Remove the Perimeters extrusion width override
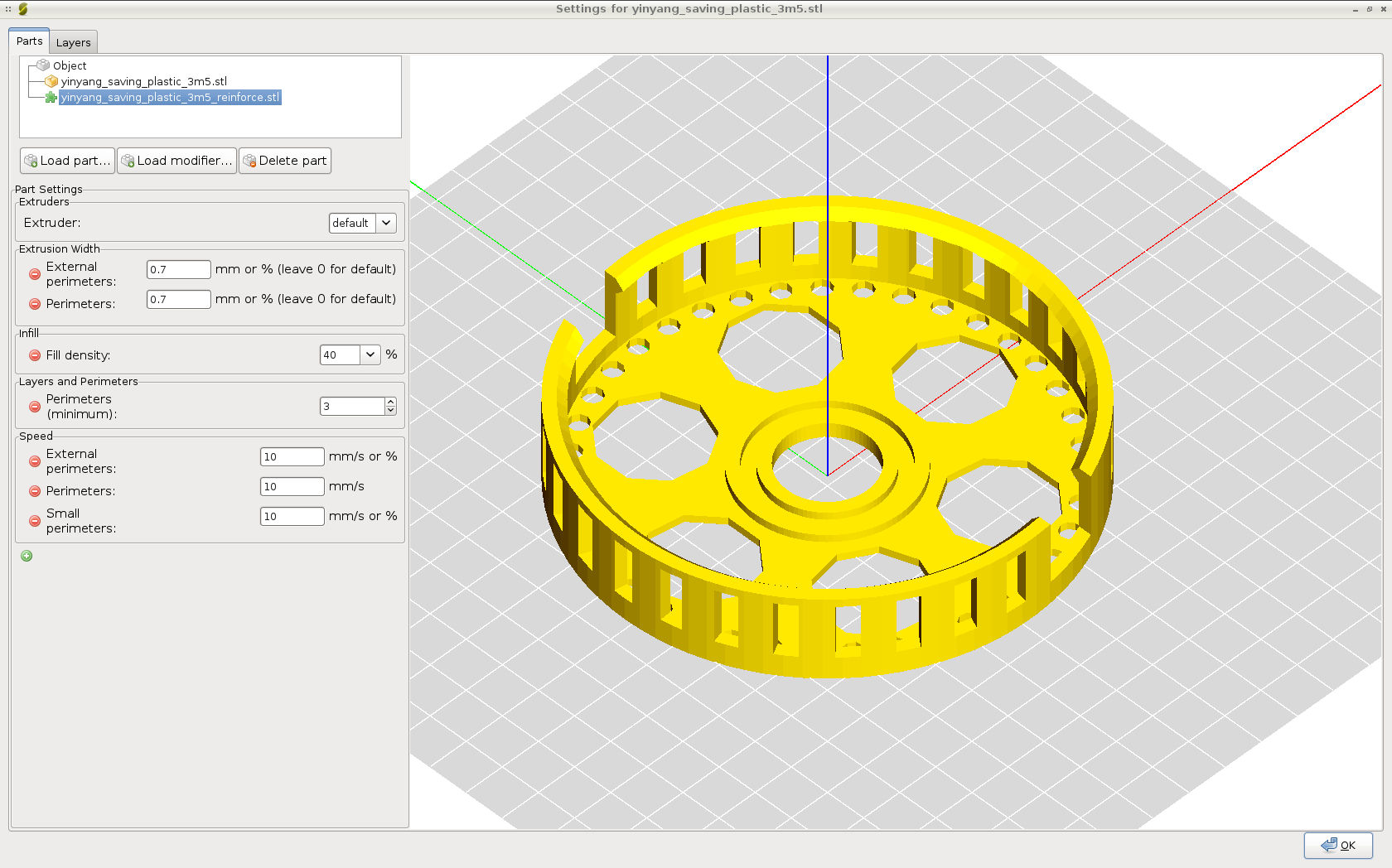The width and height of the screenshot is (1392, 868). pos(35,304)
